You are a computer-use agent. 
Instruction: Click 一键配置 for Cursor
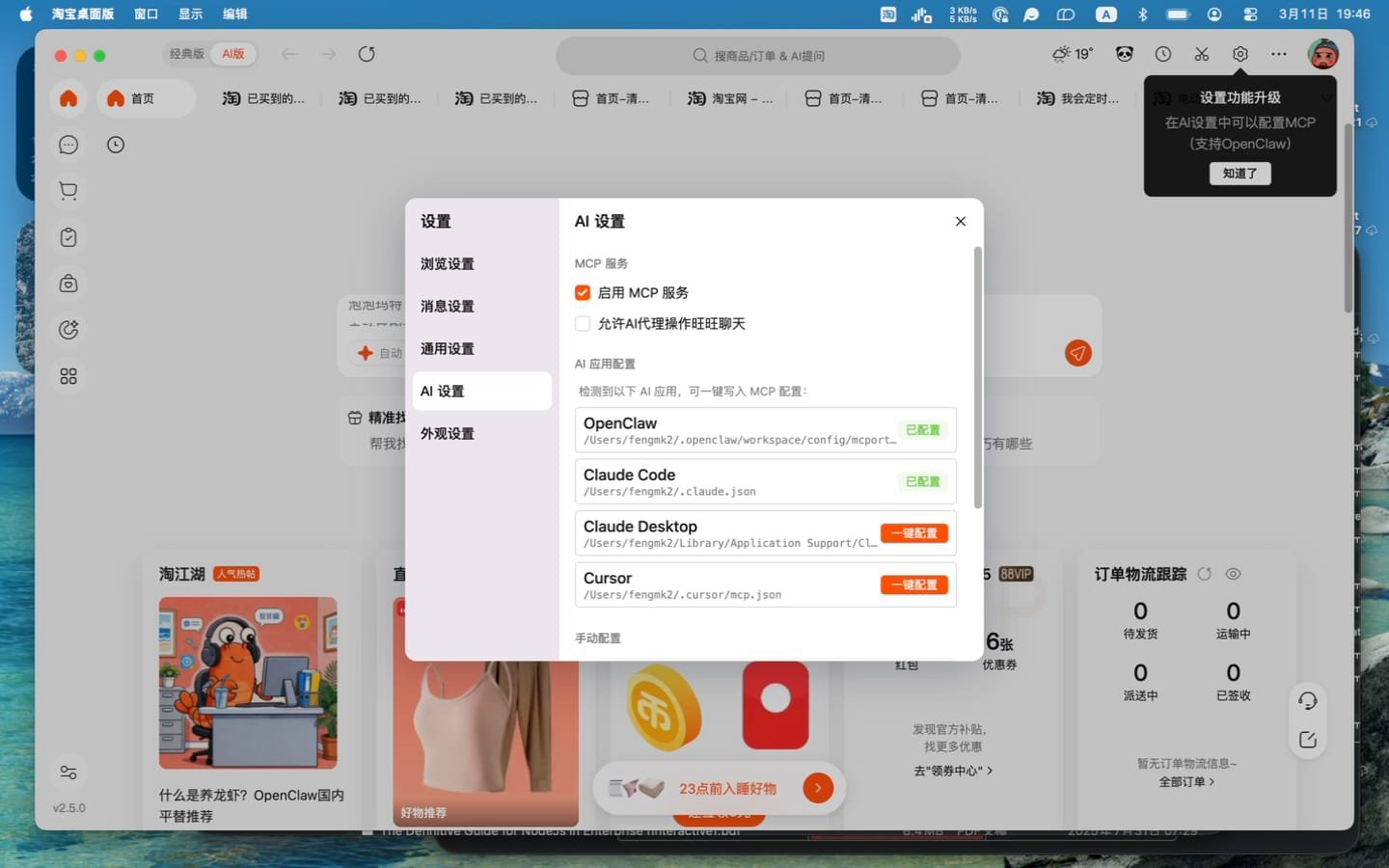(914, 584)
